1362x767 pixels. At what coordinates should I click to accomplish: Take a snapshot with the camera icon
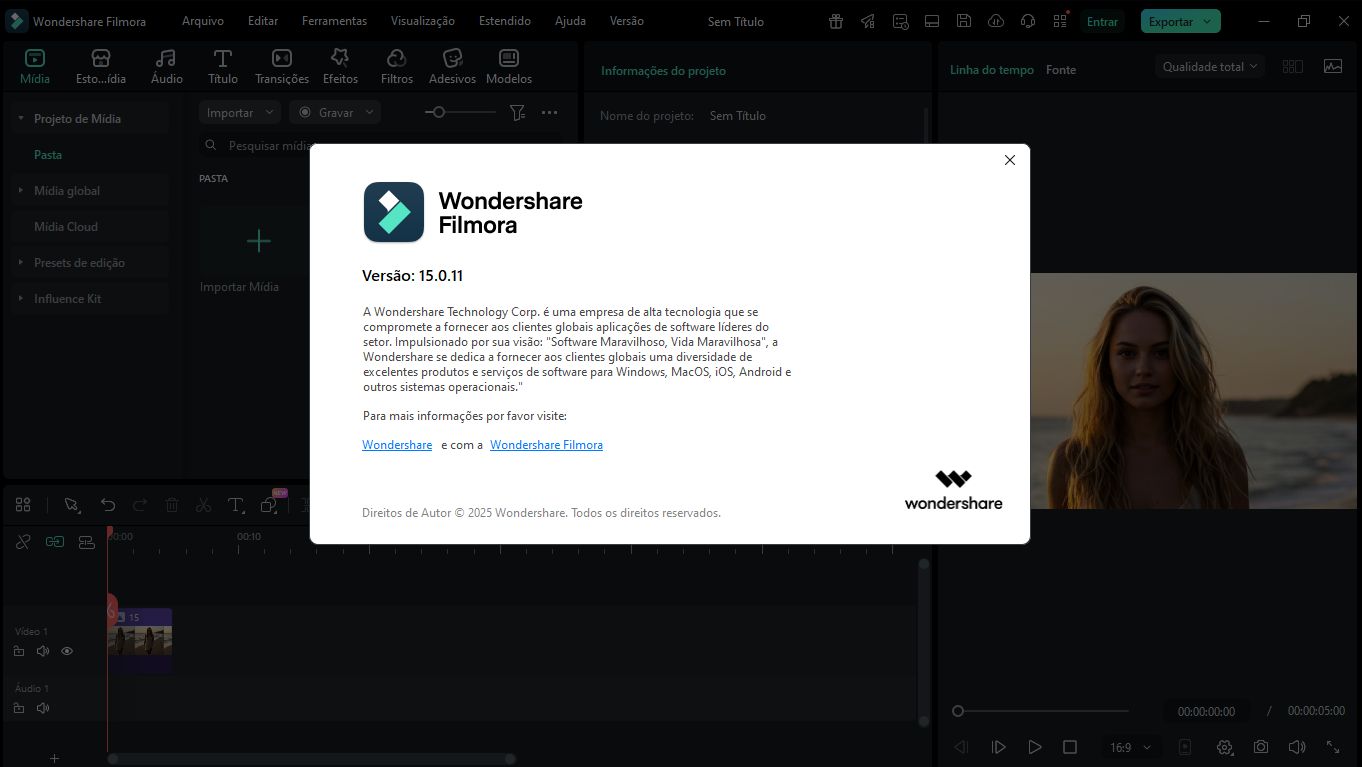(1261, 747)
